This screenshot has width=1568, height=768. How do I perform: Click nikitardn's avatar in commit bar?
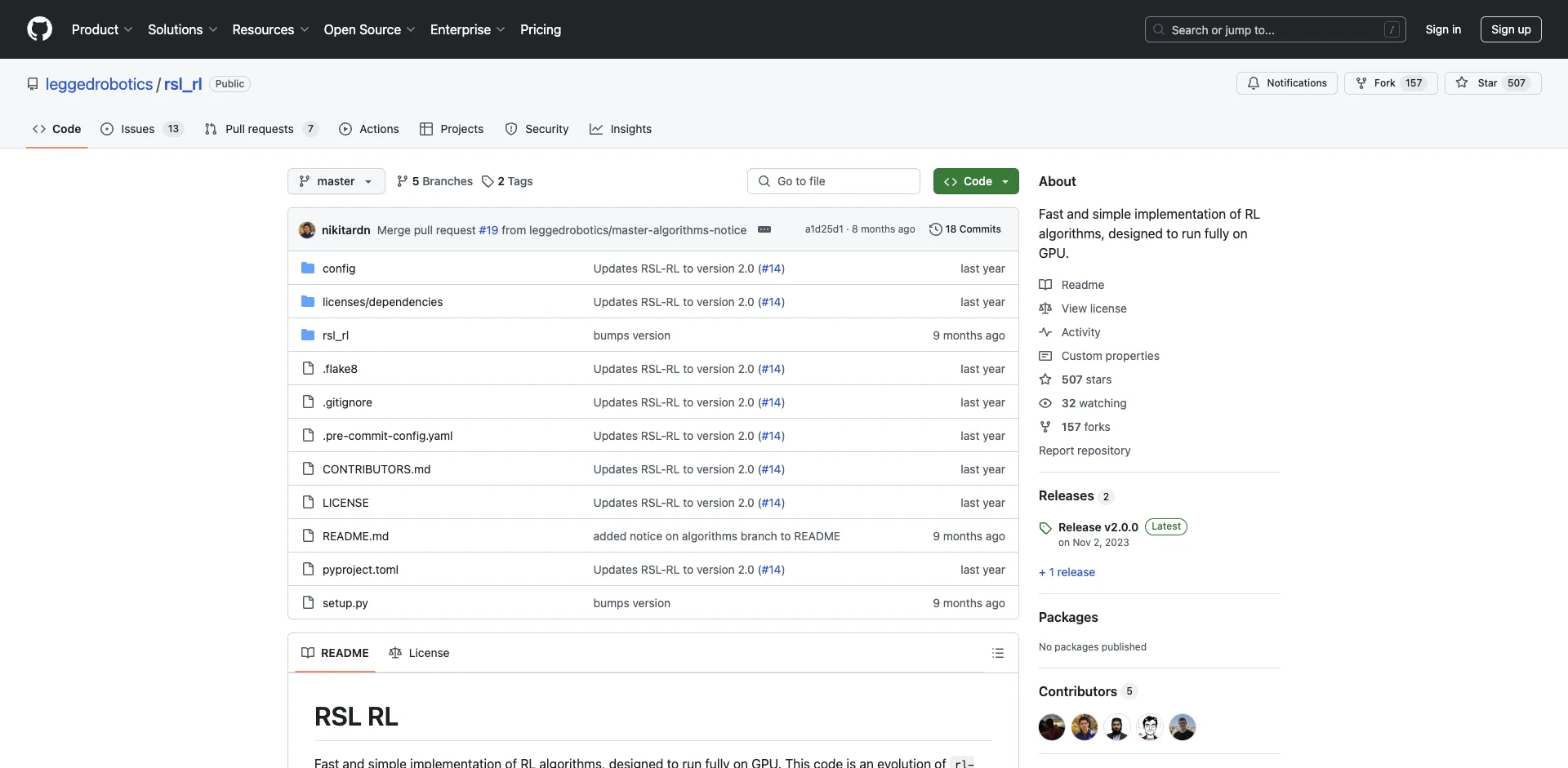(x=307, y=230)
